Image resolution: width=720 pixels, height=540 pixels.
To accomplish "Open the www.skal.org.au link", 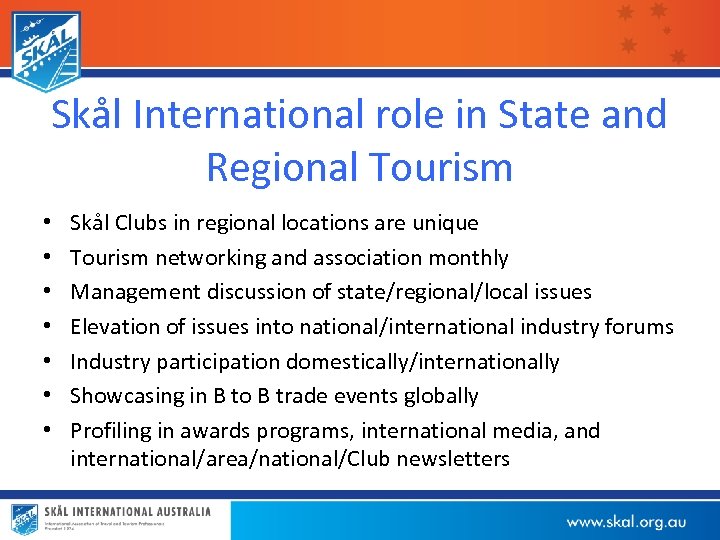I will 626,522.
